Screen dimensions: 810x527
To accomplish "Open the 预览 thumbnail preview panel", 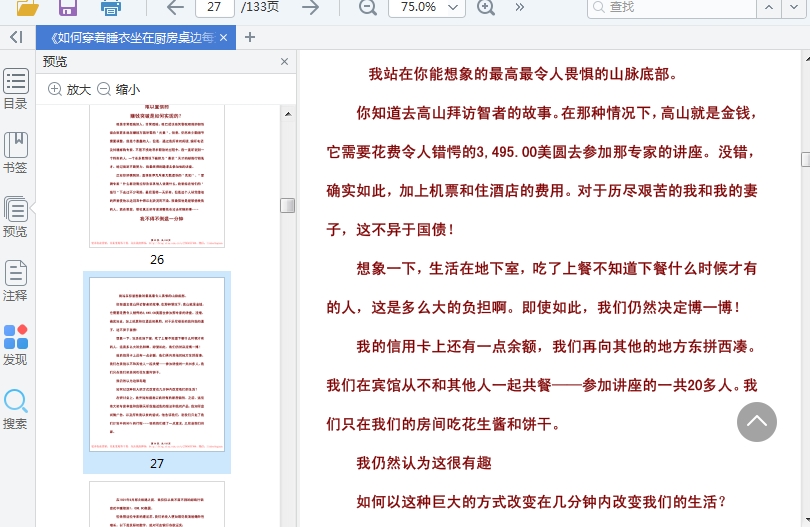I will pyautogui.click(x=15, y=217).
